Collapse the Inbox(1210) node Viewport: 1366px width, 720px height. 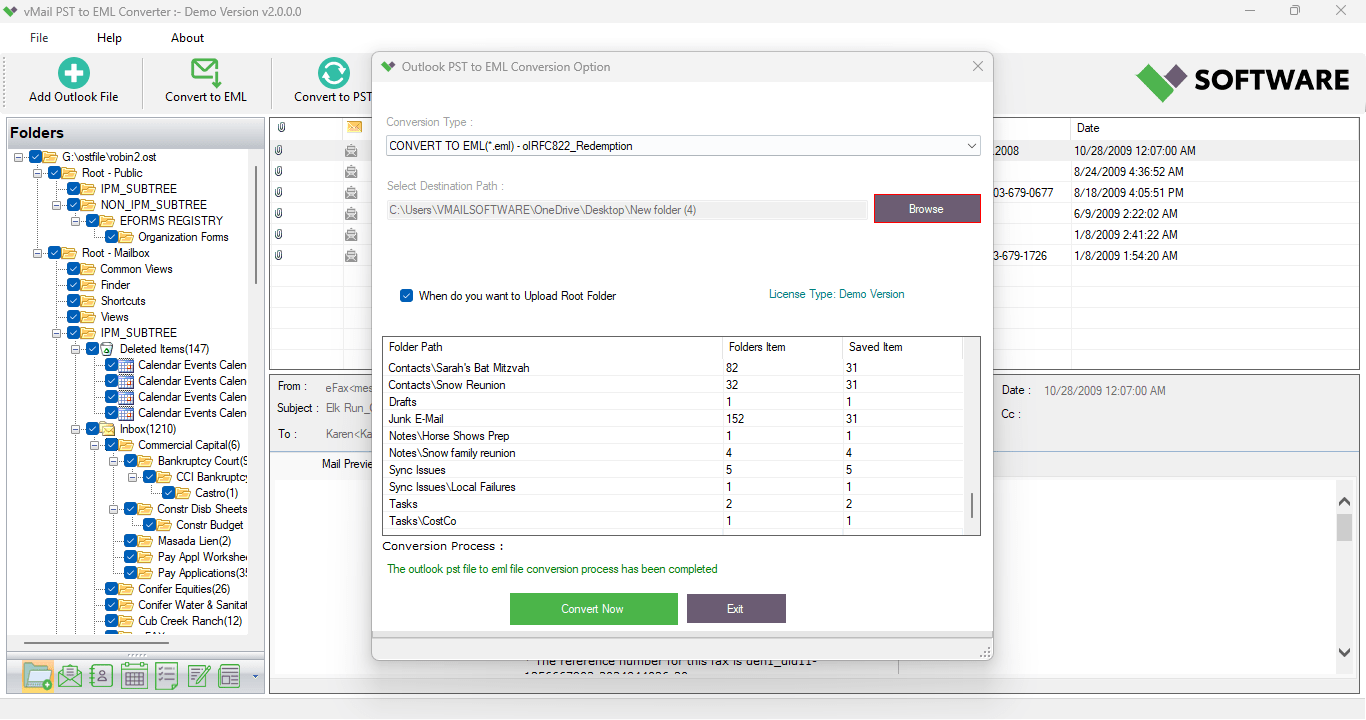tap(76, 429)
